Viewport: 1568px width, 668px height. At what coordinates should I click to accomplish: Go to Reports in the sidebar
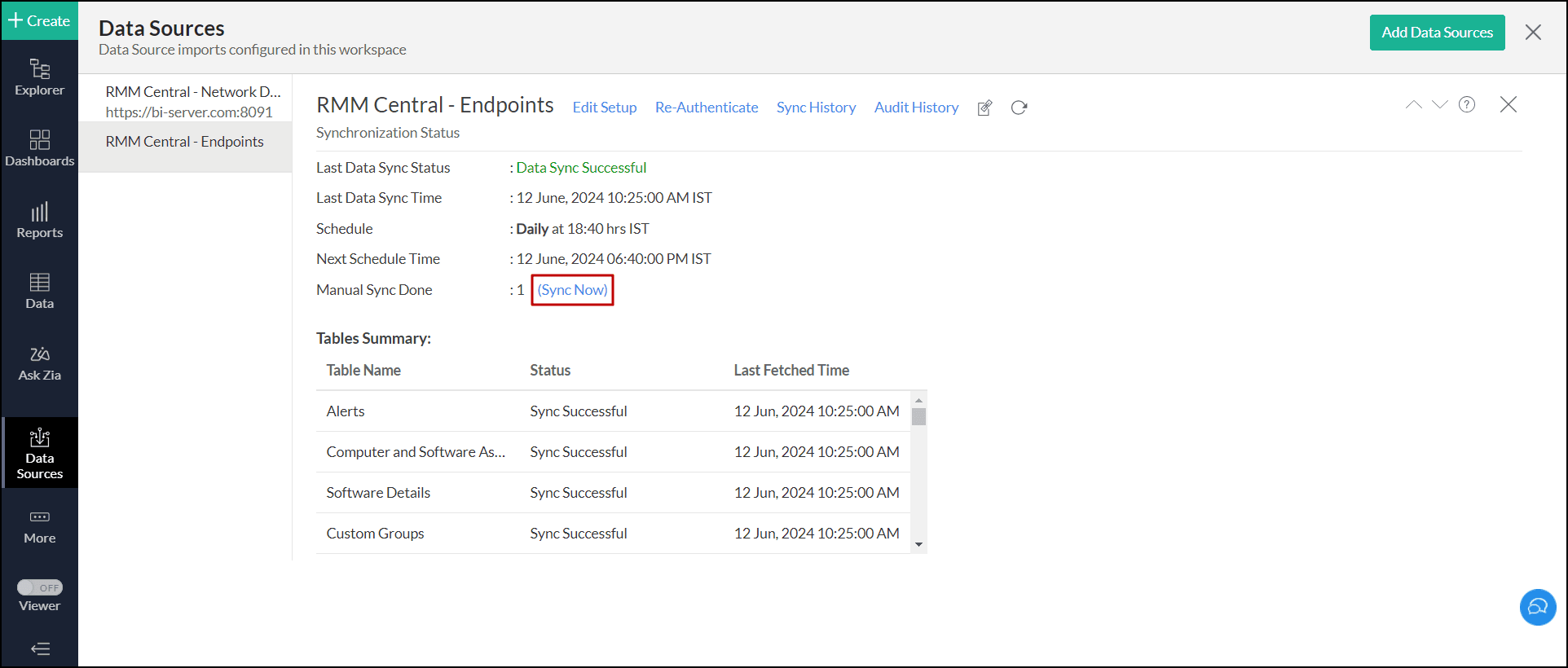coord(39,220)
